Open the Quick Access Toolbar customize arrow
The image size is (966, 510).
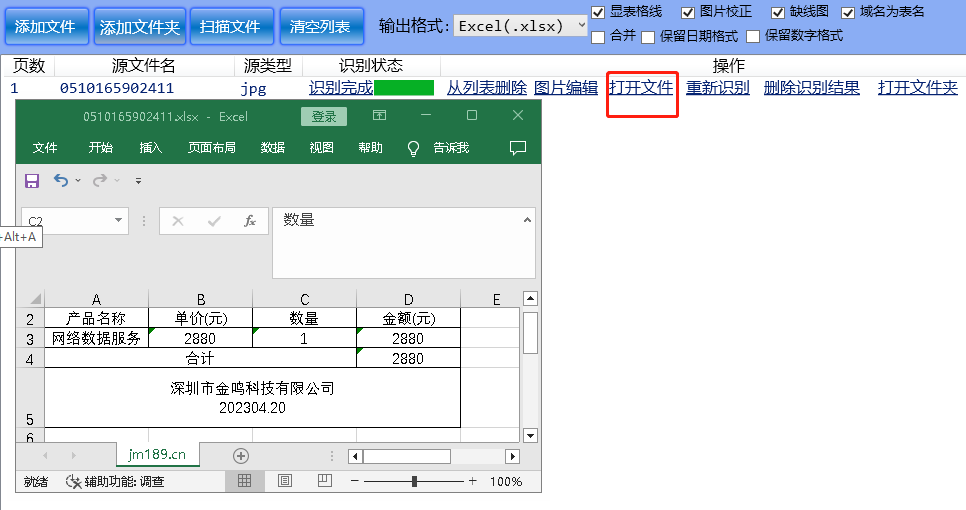pos(139,180)
